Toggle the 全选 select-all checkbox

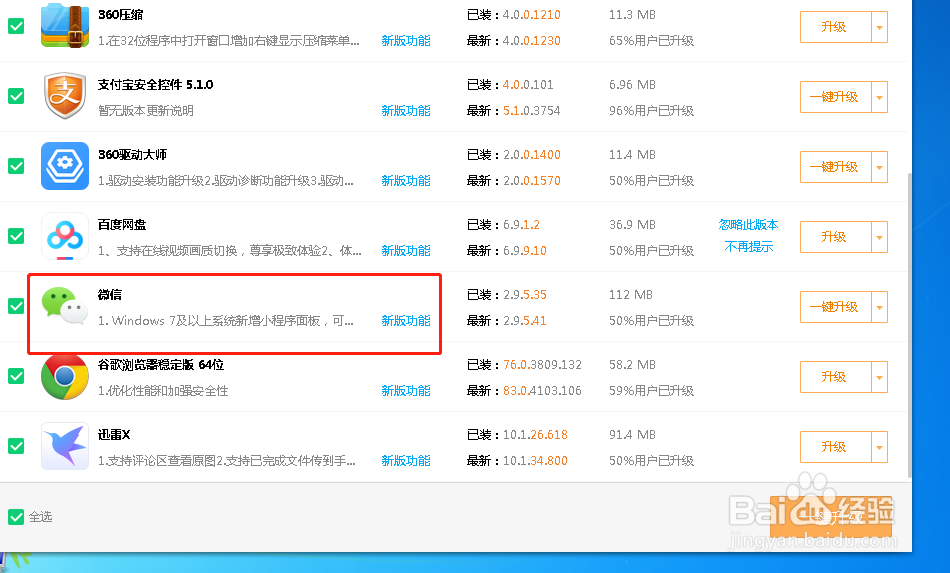[x=16, y=517]
